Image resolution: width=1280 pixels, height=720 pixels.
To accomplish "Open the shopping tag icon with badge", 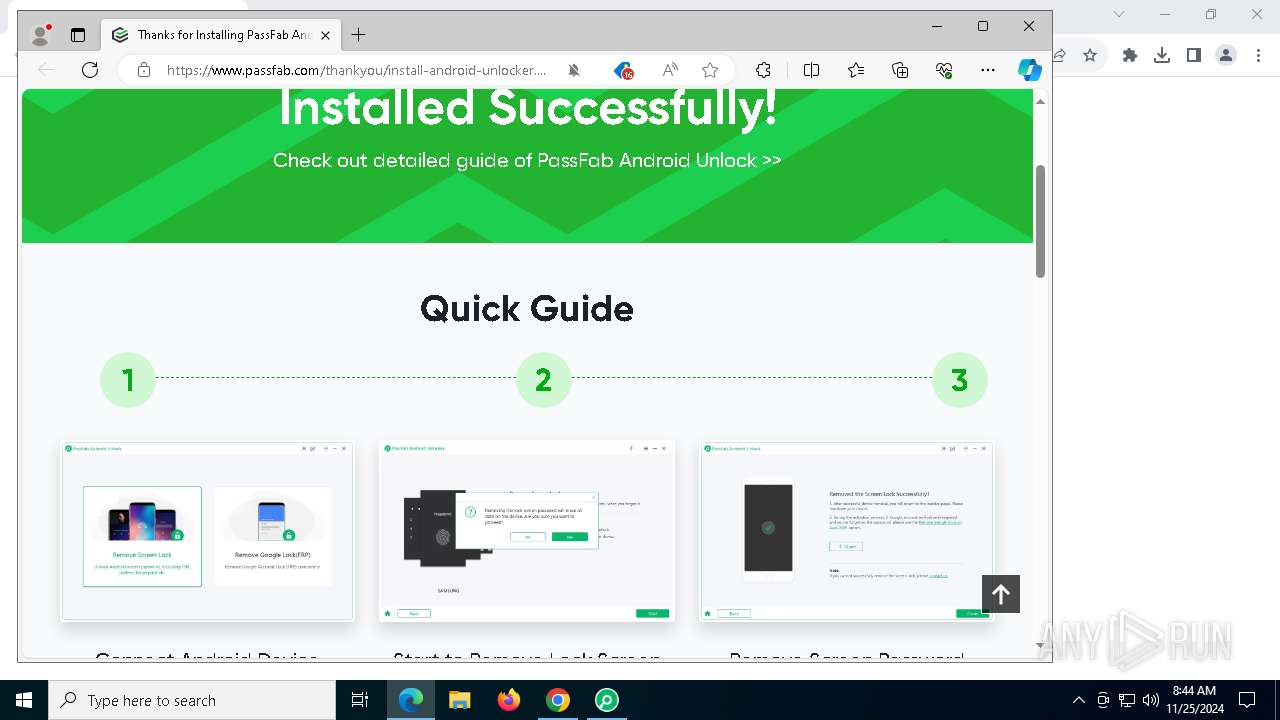I will click(623, 70).
